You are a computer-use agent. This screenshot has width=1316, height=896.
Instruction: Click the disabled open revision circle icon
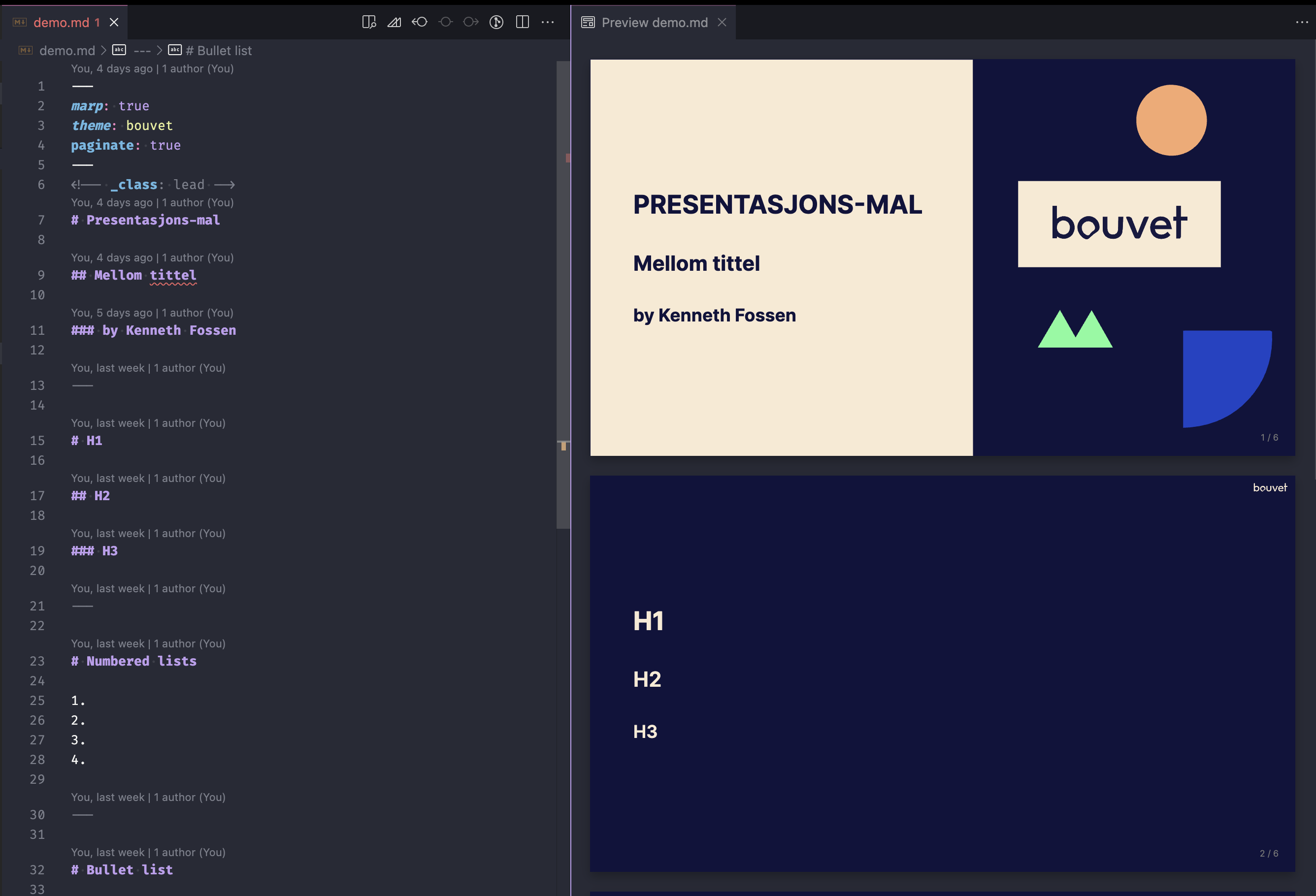coord(446,22)
